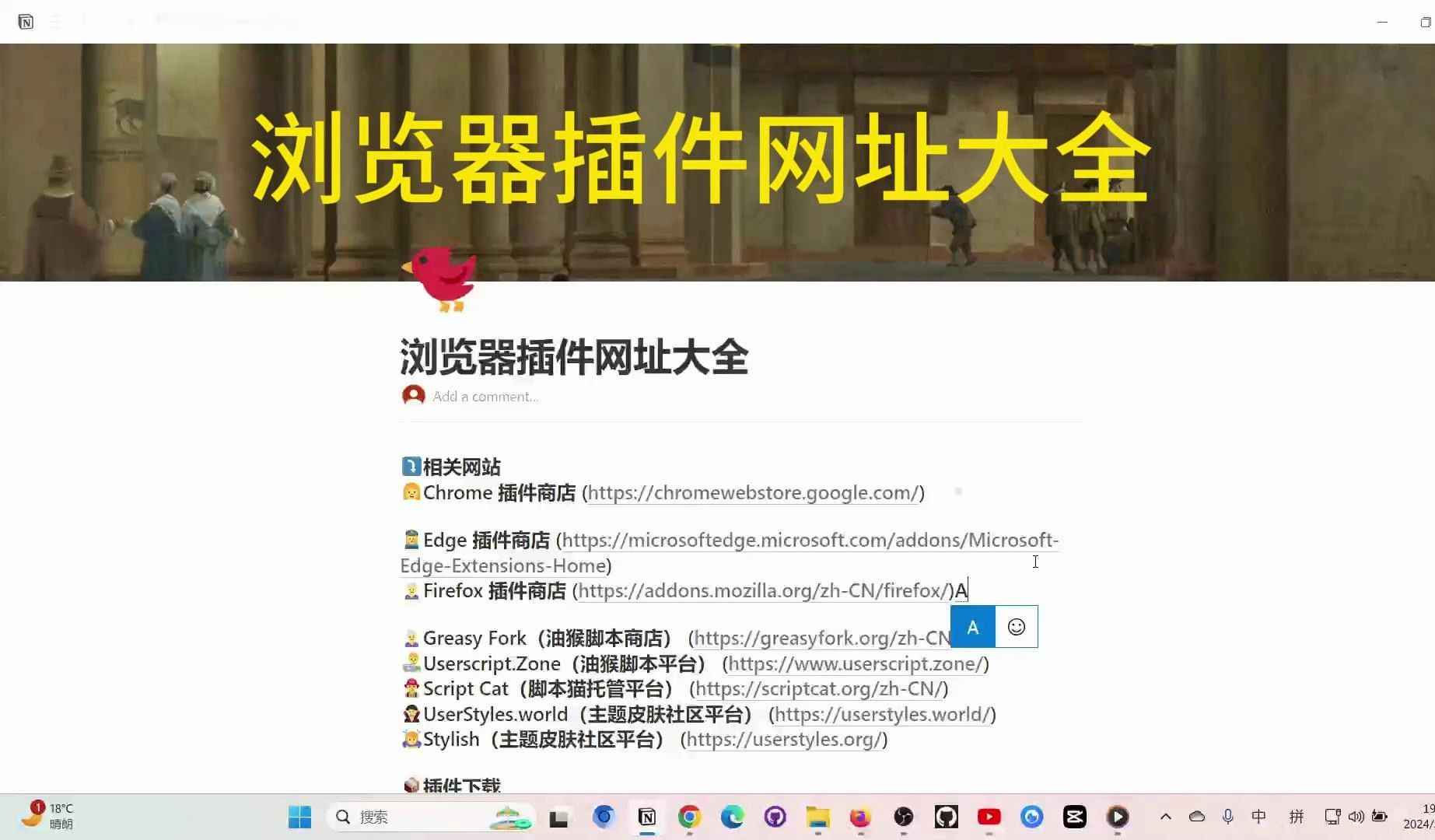This screenshot has width=1435, height=840.
Task: Open File Explorer from the taskbar
Action: (x=817, y=817)
